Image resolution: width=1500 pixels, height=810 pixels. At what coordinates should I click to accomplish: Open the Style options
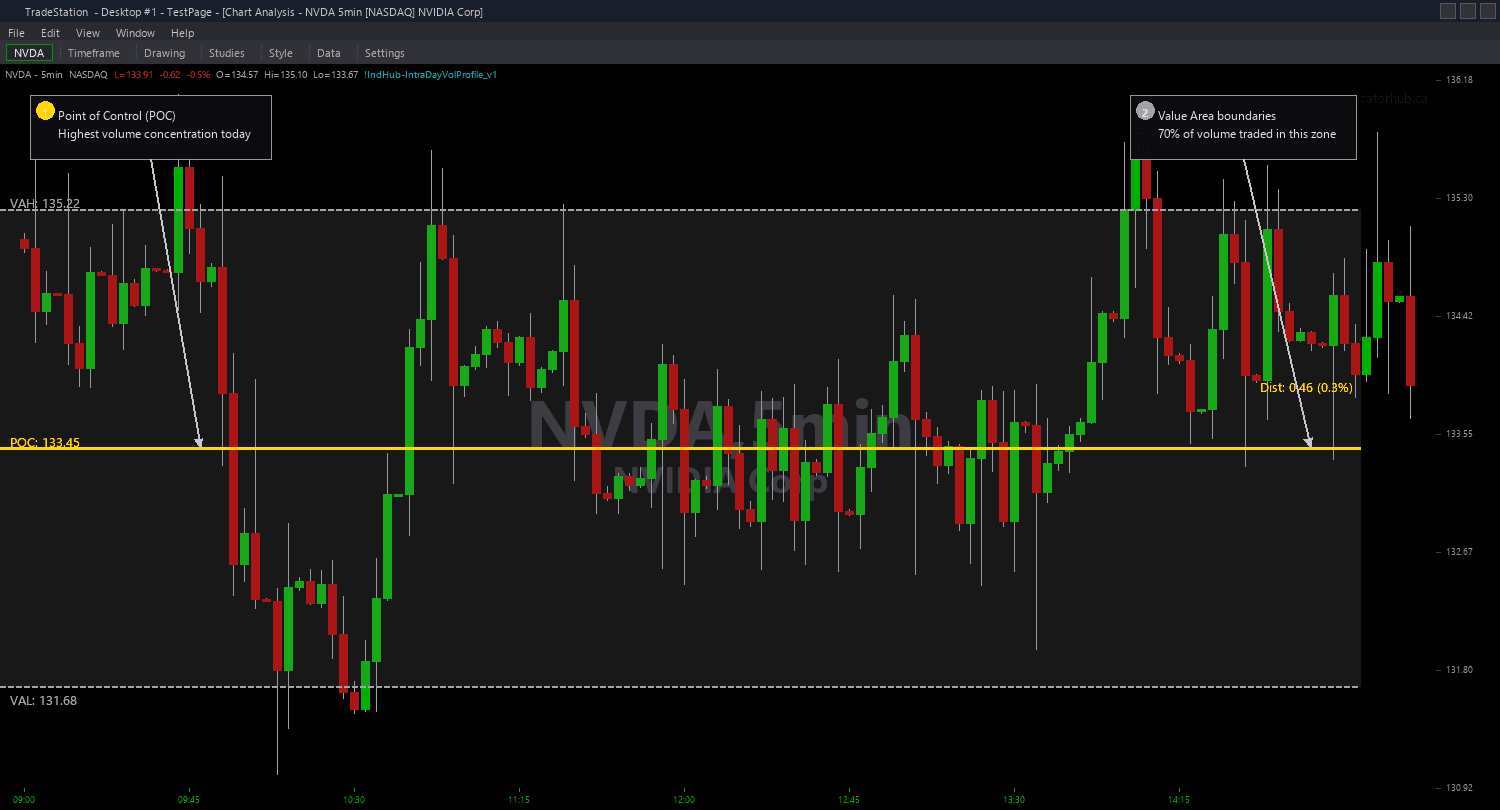[280, 53]
